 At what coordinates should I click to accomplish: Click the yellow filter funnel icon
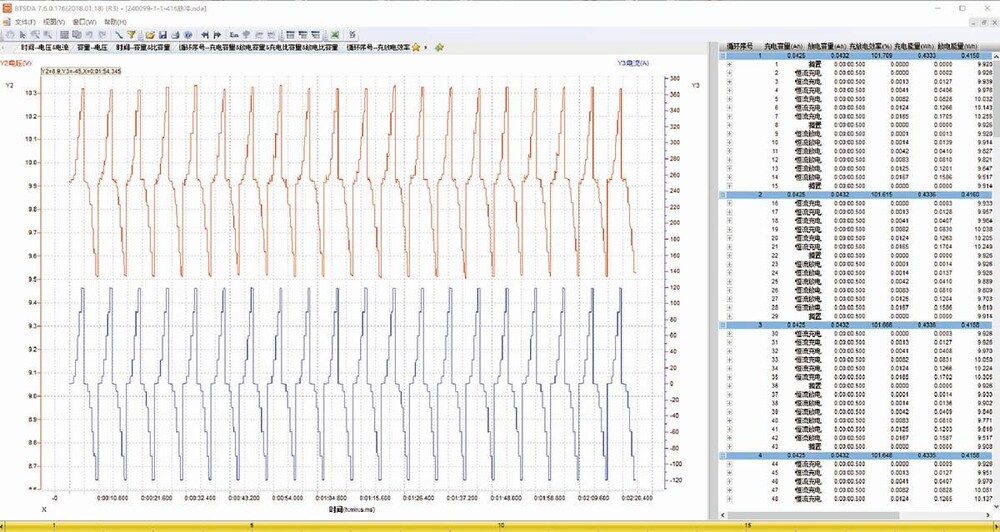(x=131, y=34)
